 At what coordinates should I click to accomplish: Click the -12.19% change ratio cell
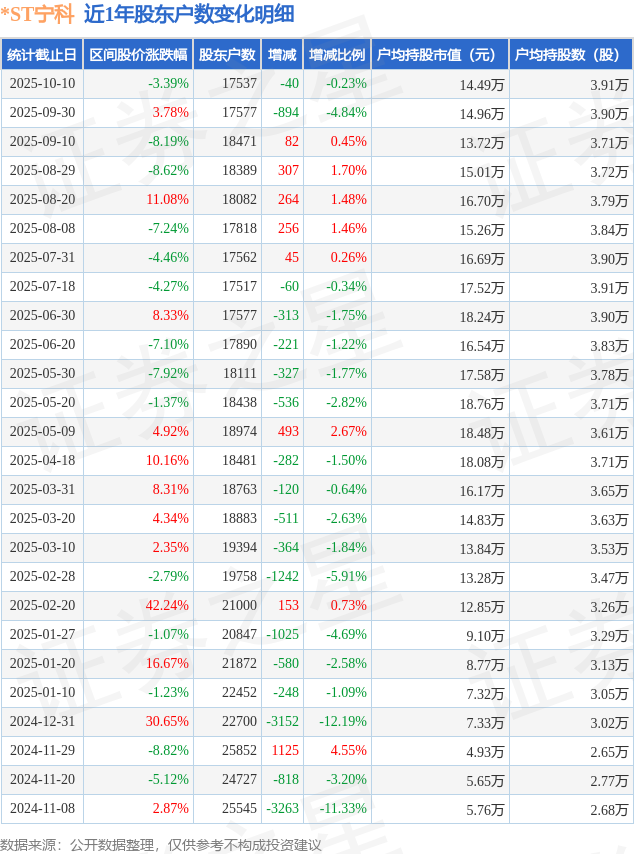point(343,722)
